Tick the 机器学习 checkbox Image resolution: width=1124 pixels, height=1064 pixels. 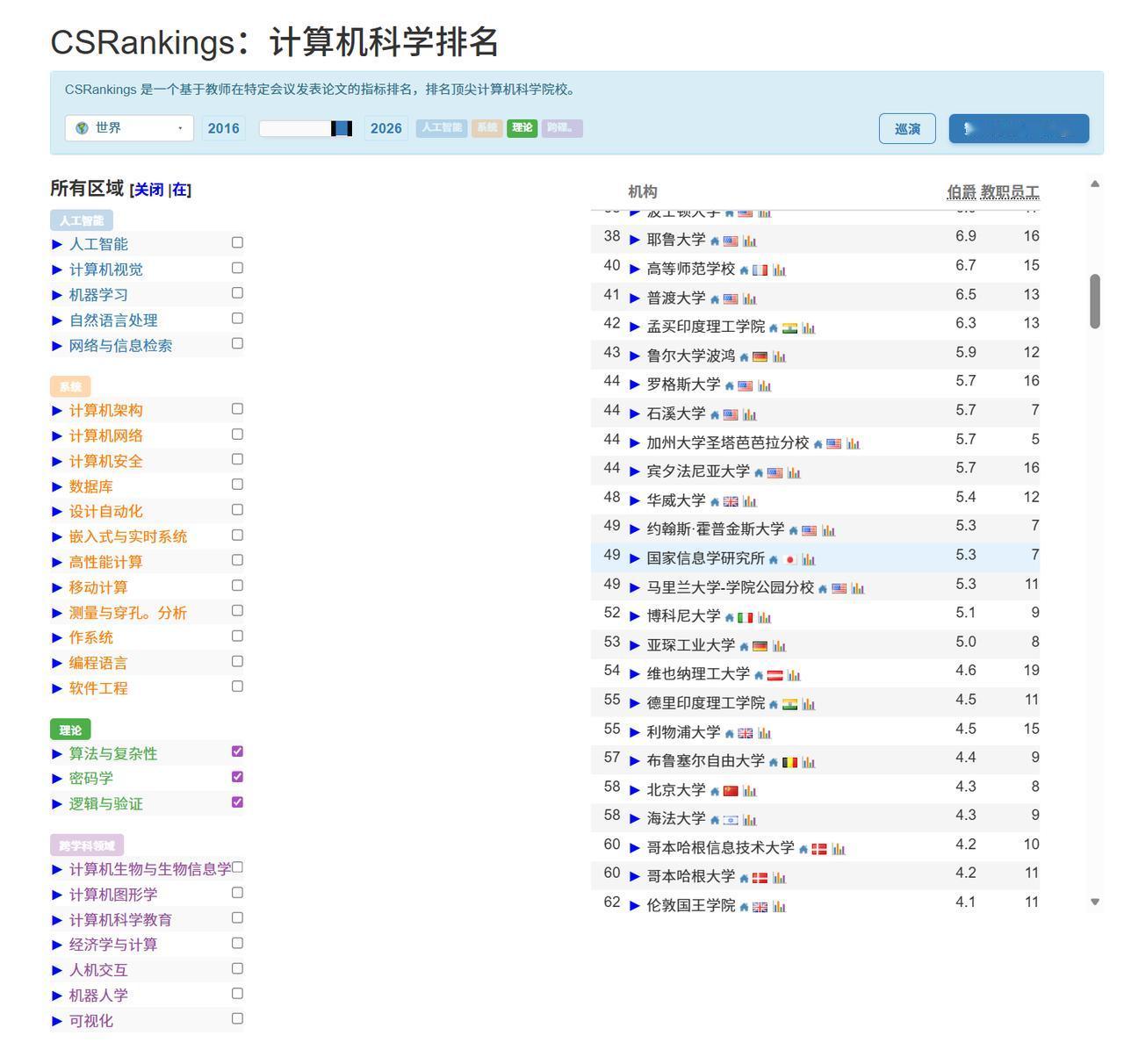(x=237, y=293)
